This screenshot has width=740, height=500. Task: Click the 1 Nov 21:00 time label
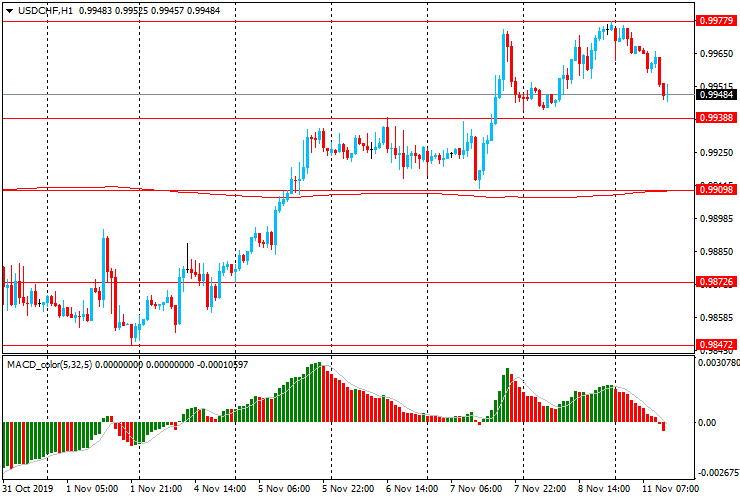[x=156, y=490]
